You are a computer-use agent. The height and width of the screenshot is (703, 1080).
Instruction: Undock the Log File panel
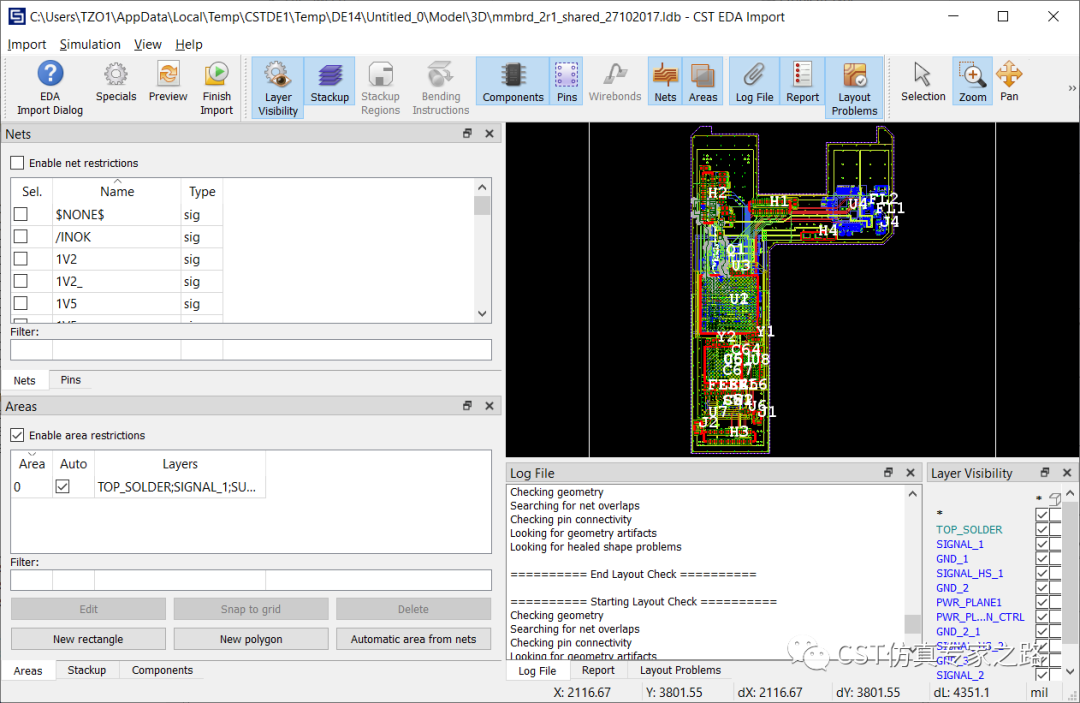889,472
